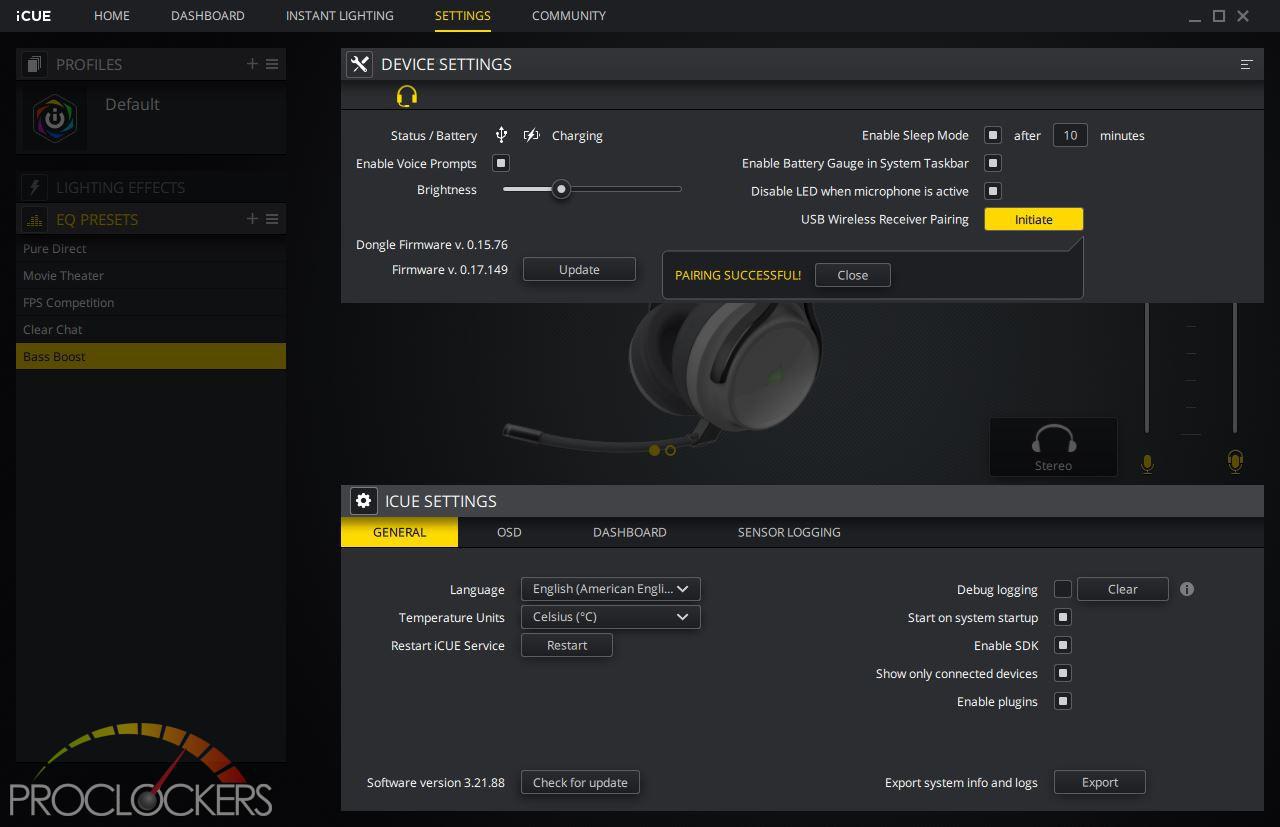Toggle Disable LED when microphone active
Screen dimensions: 1280x827
(993, 191)
